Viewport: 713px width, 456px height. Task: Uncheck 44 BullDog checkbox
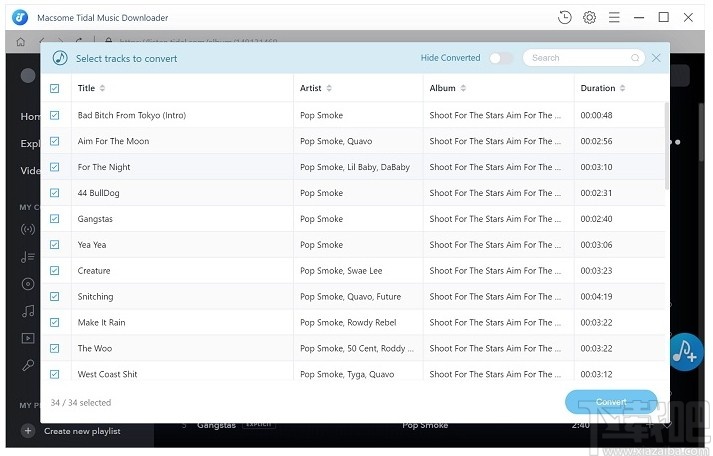[55, 193]
